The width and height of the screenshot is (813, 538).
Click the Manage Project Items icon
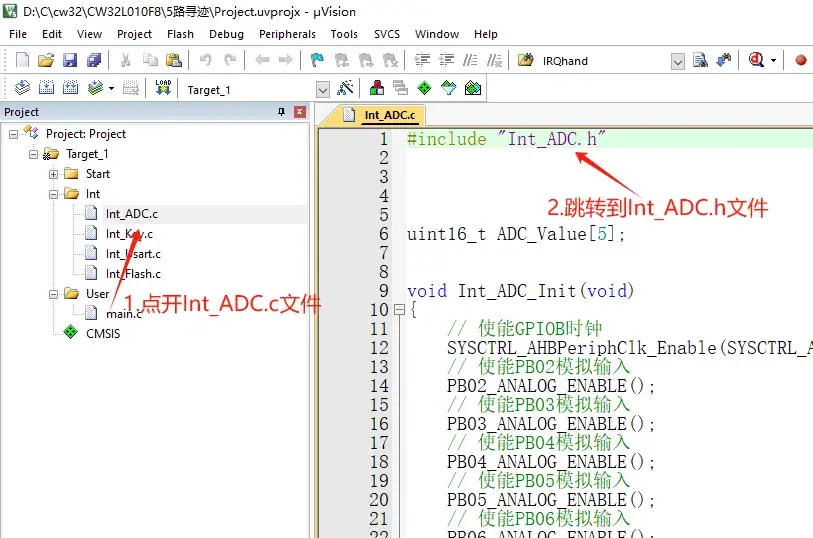[x=377, y=89]
